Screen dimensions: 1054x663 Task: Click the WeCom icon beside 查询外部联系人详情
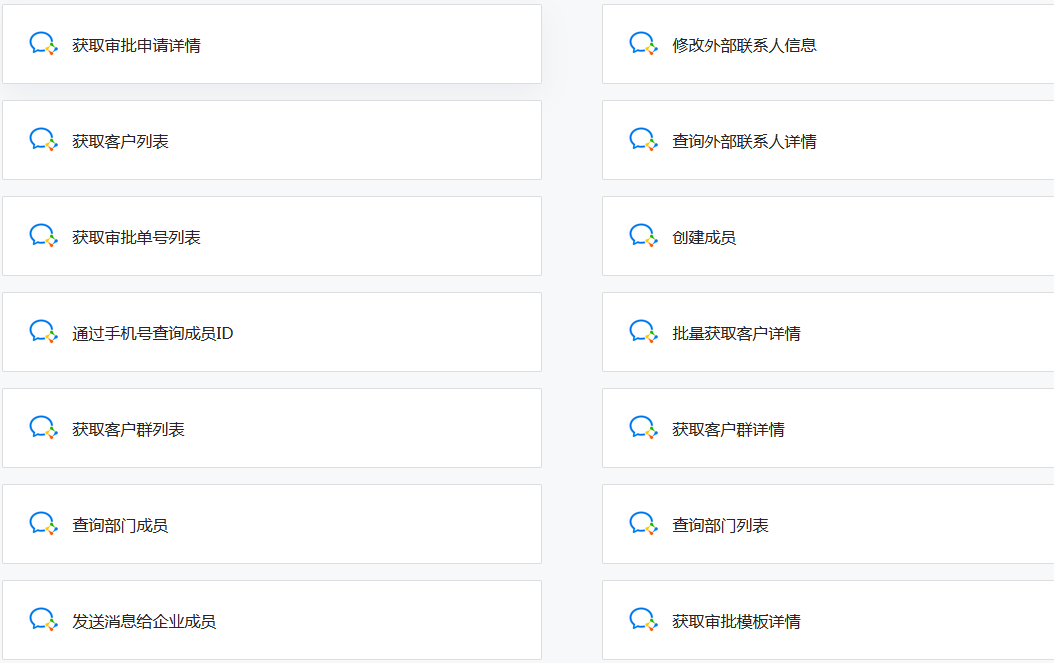click(643, 141)
